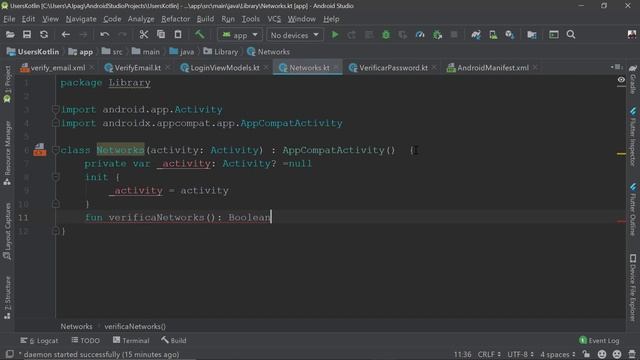Open the Flutter Outline side panel
The image size is (640, 360).
click(633, 209)
